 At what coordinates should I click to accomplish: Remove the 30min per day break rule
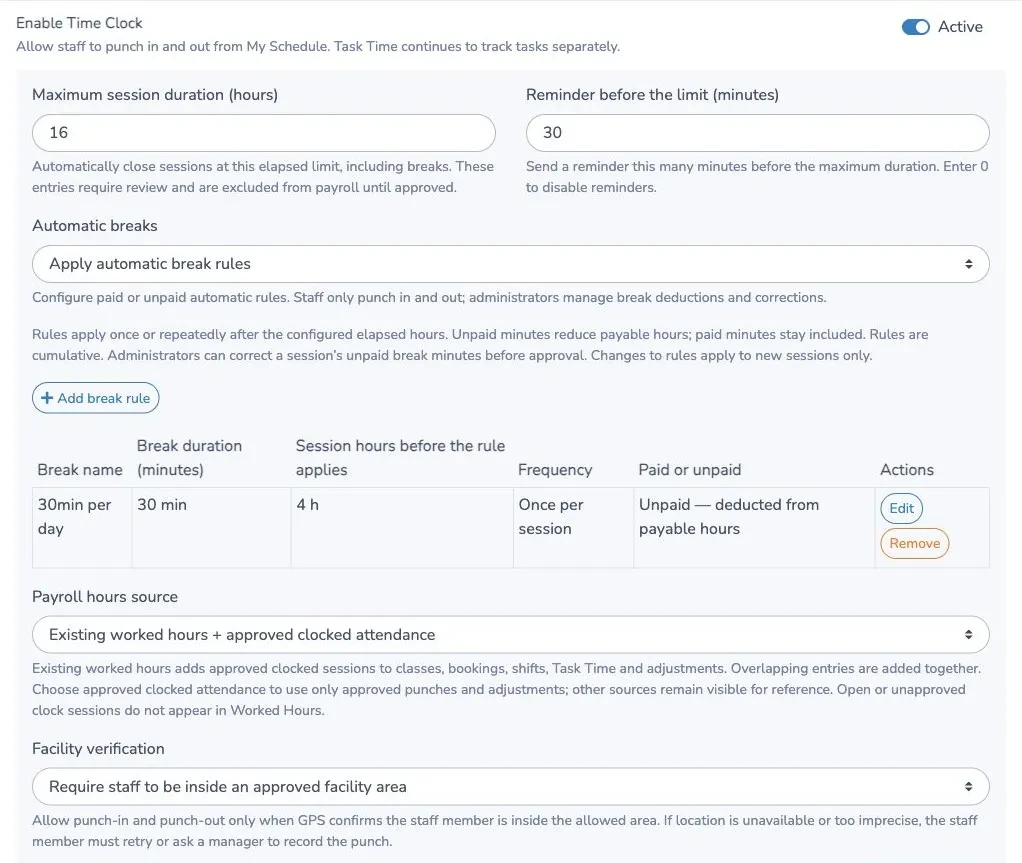coord(914,543)
